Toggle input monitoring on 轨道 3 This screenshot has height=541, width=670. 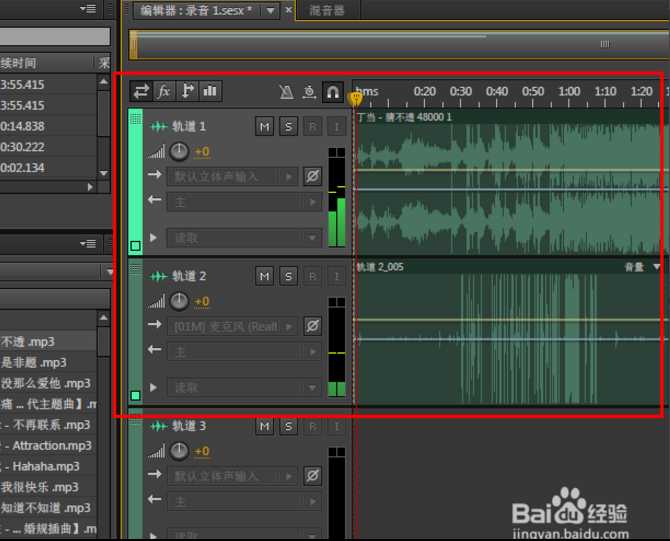coord(336,426)
